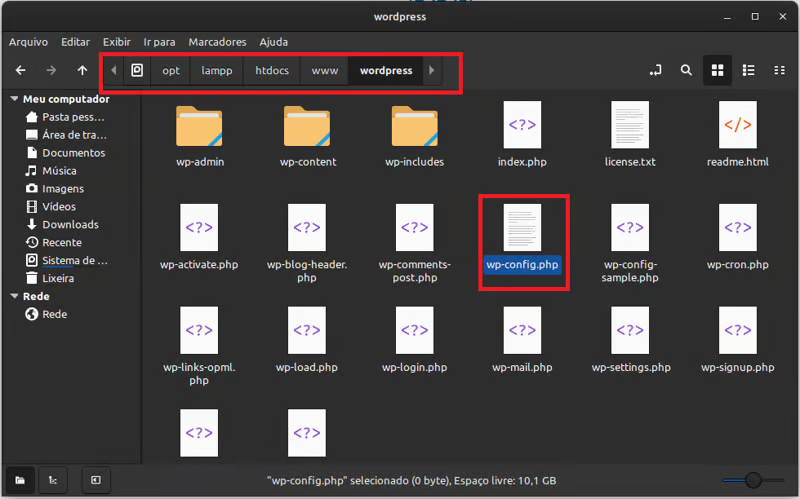Jump to the htdocs path segment
The width and height of the screenshot is (800, 499).
(272, 70)
